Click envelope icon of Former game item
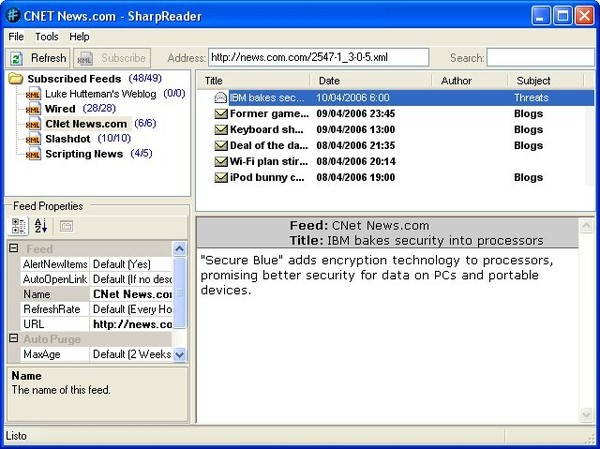Image resolution: width=600 pixels, height=449 pixels. 221,114
